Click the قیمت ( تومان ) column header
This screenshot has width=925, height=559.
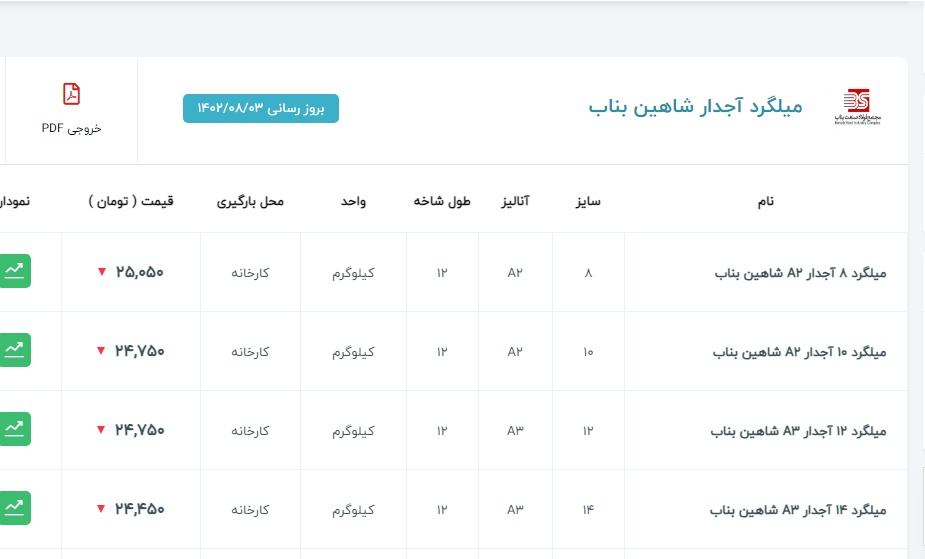click(x=131, y=201)
